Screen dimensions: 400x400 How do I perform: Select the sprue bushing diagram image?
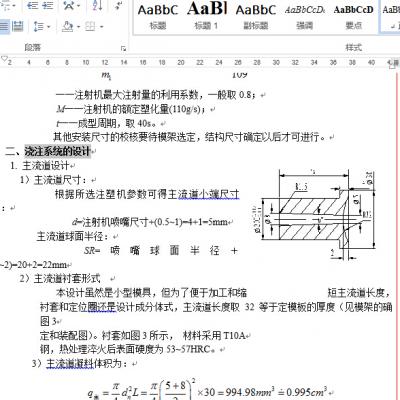(x=315, y=214)
